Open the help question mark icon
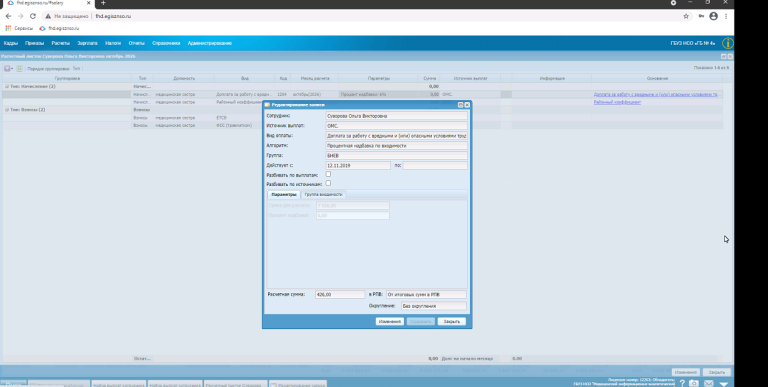 [682, 383]
